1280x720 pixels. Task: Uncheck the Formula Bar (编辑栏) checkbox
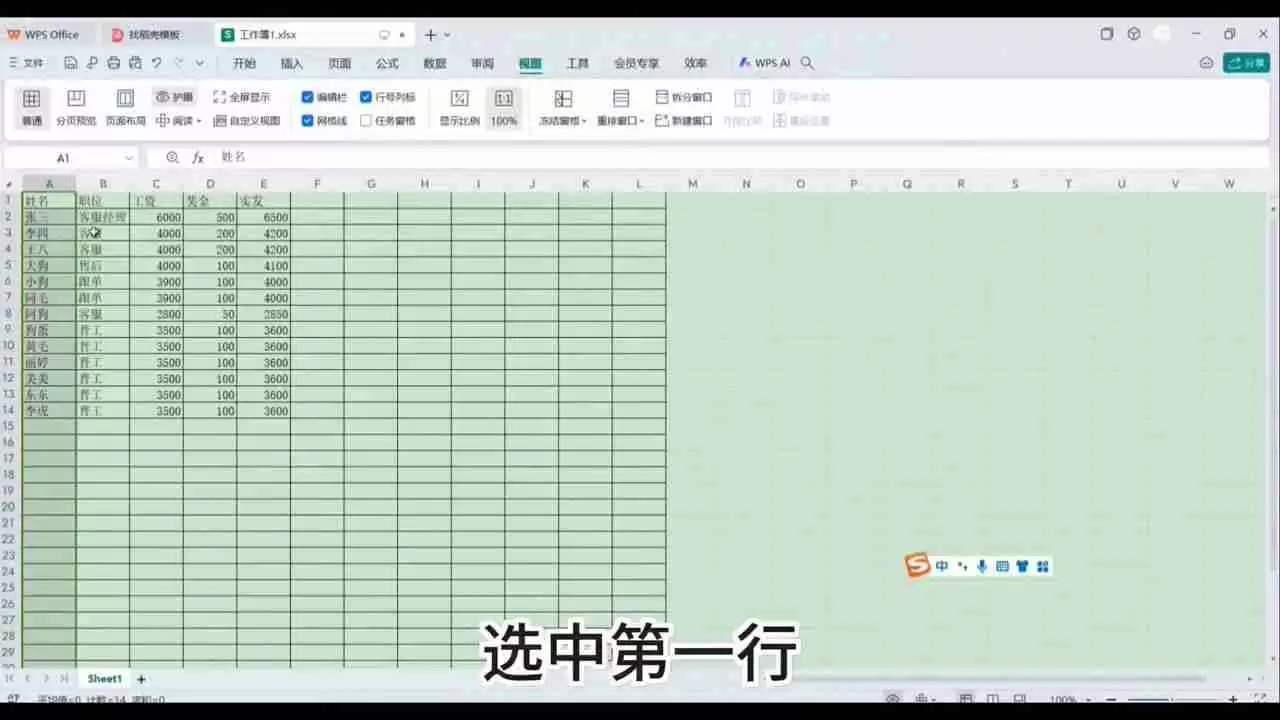point(308,97)
